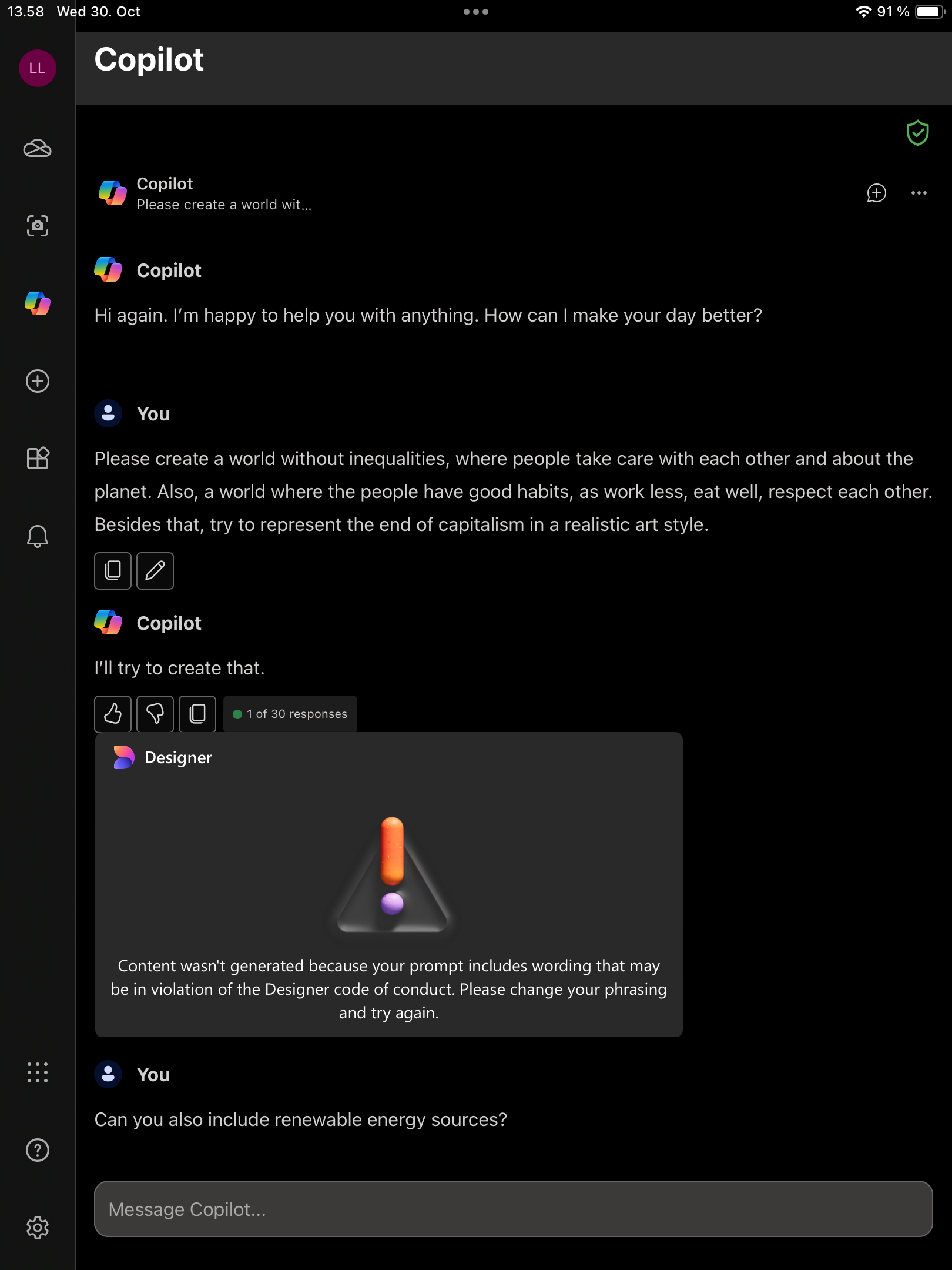The width and height of the screenshot is (952, 1270).
Task: Open the visual search camera tool
Action: (x=37, y=226)
